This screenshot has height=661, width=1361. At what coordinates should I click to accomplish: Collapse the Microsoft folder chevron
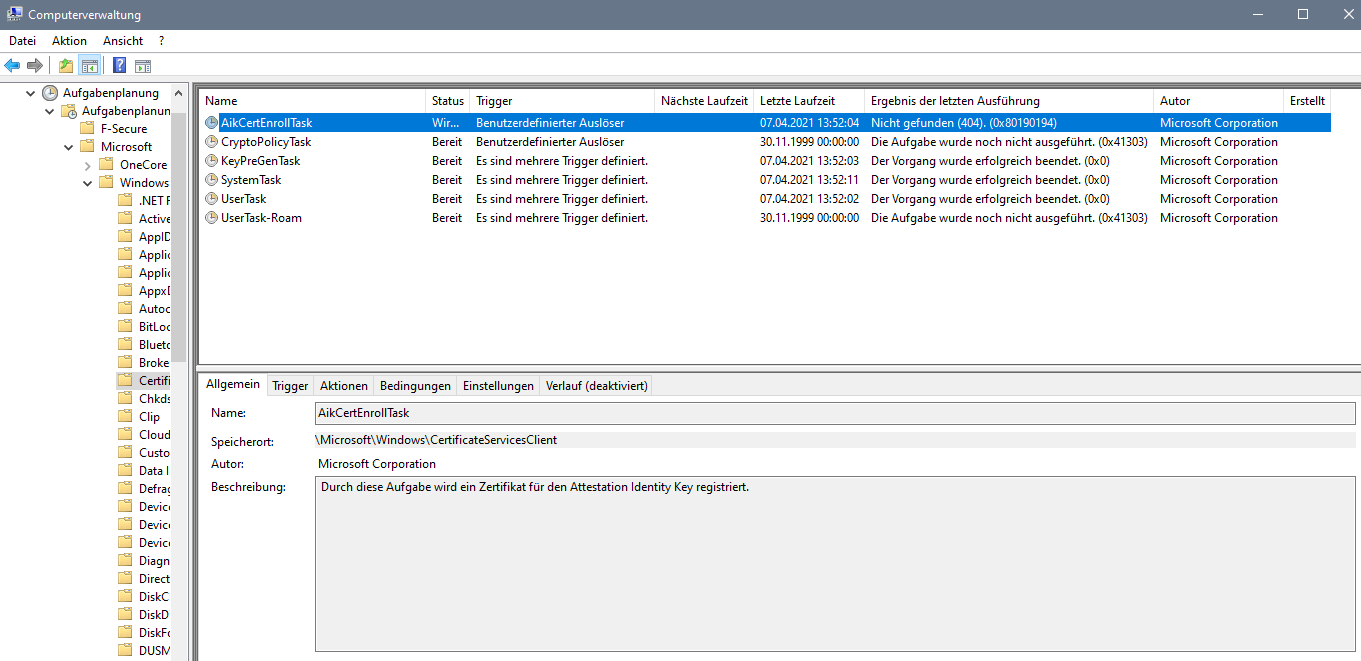tap(69, 147)
